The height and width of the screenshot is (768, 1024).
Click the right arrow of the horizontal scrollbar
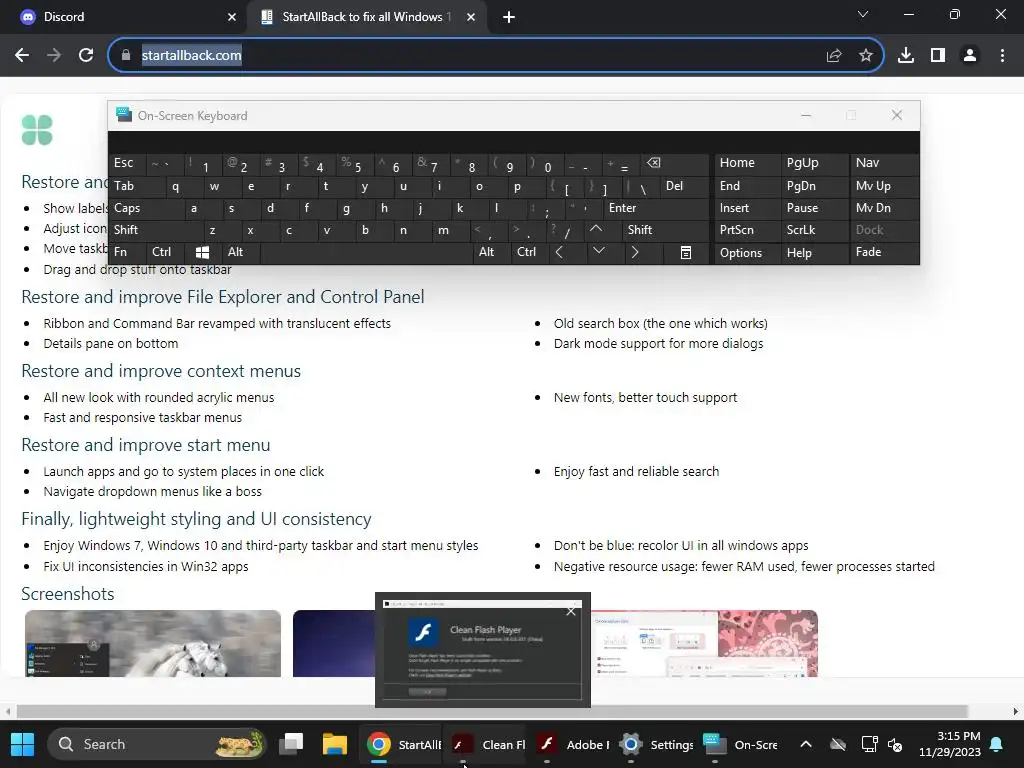pyautogui.click(x=1016, y=711)
